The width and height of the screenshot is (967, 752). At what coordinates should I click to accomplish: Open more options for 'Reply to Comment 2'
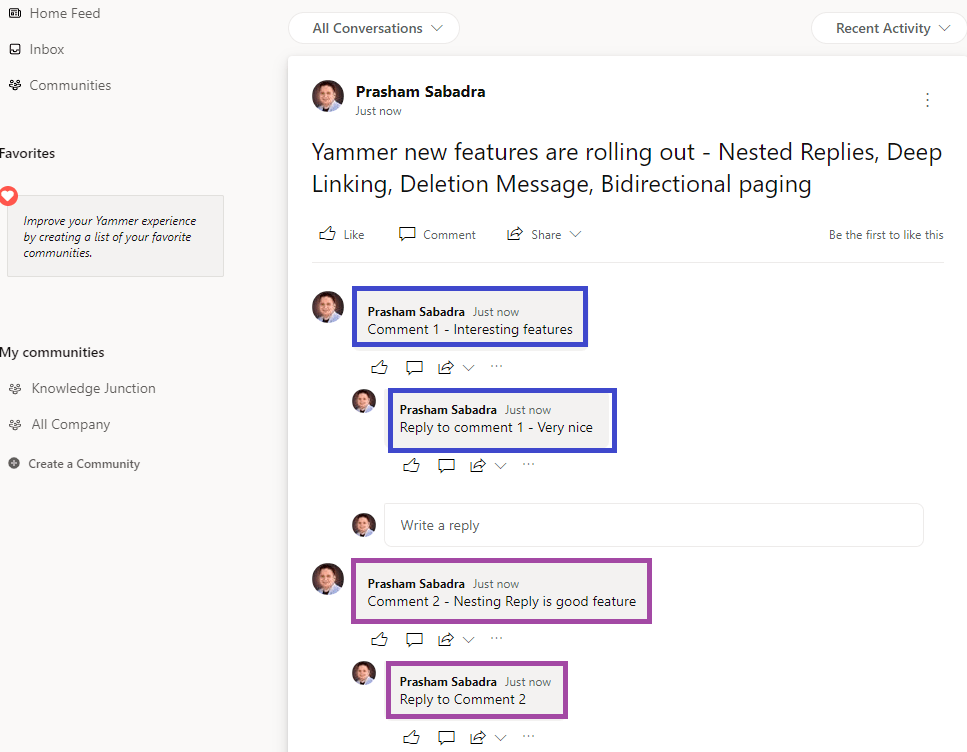click(x=528, y=737)
